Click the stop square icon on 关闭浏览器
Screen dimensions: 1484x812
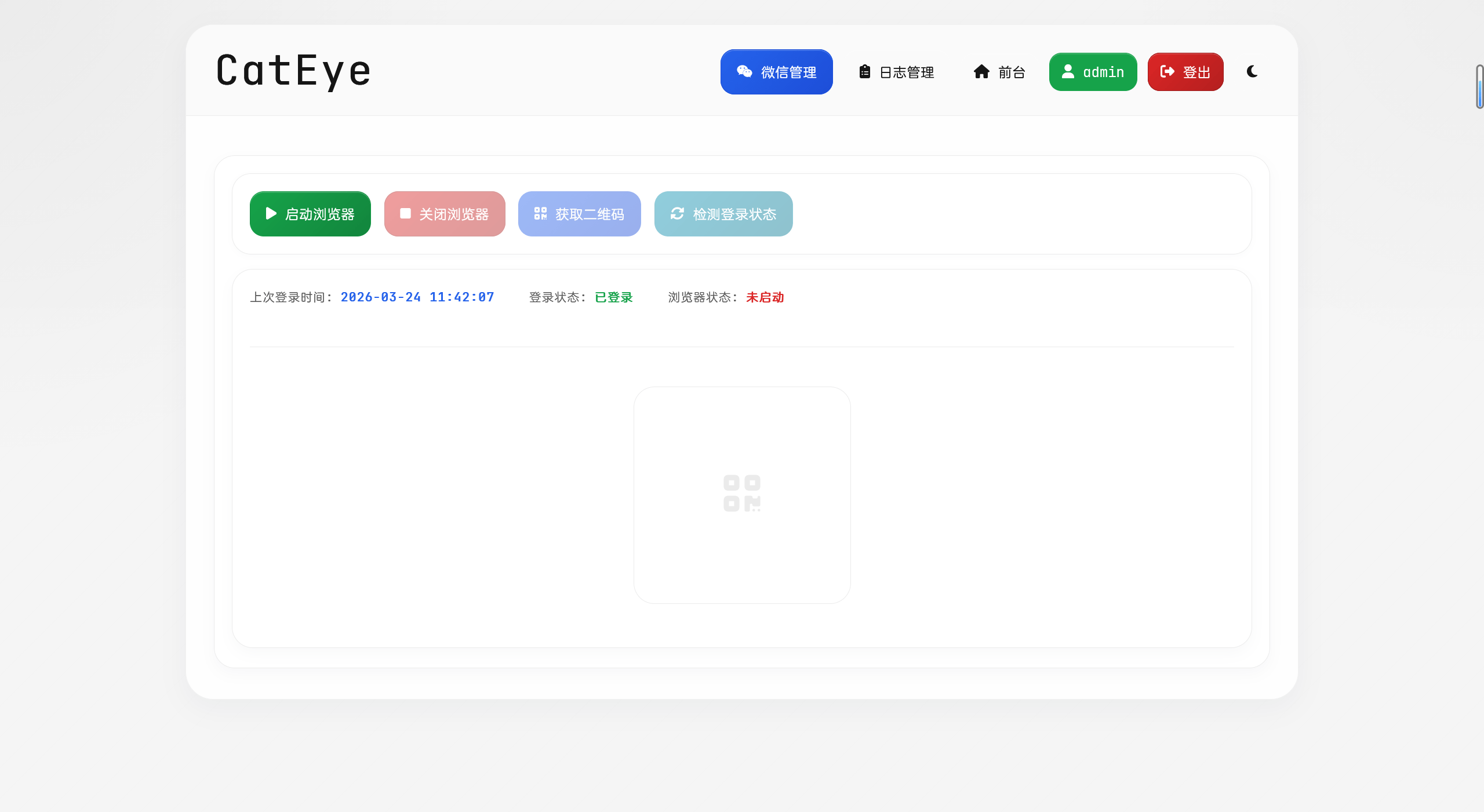[405, 213]
